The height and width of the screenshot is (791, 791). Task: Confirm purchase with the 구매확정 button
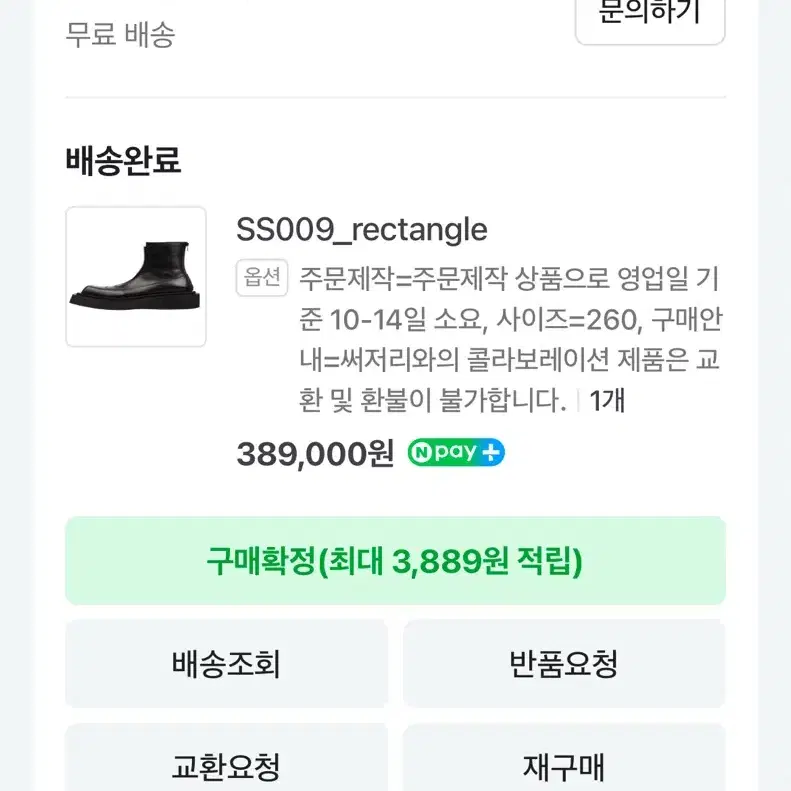click(x=395, y=561)
